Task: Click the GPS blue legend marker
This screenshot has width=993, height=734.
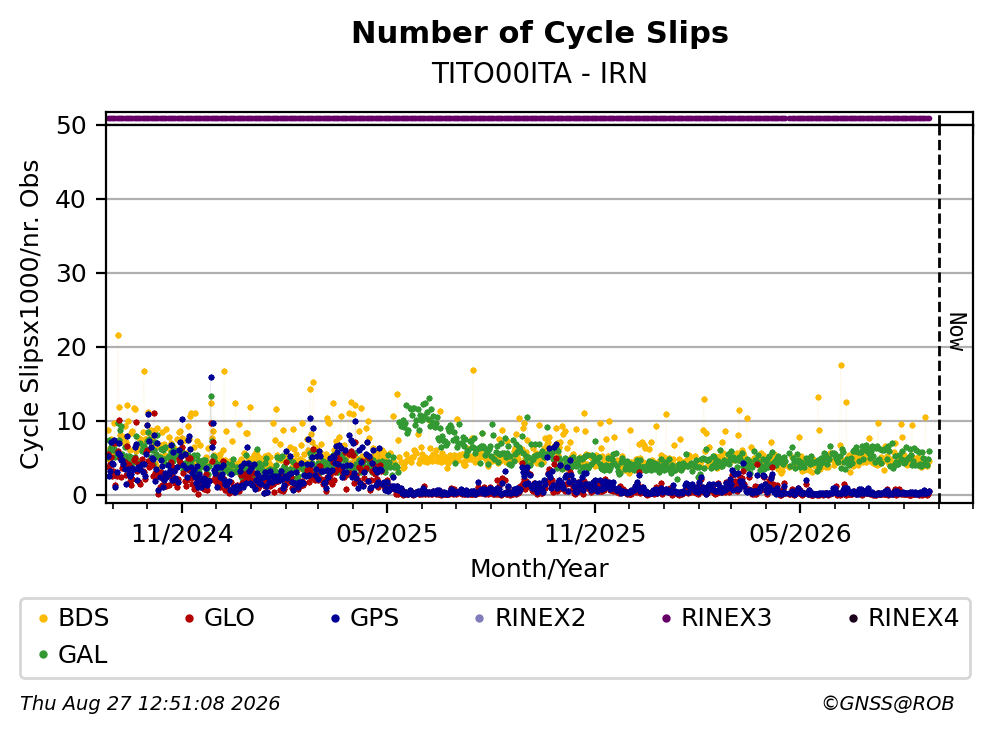Action: point(335,618)
